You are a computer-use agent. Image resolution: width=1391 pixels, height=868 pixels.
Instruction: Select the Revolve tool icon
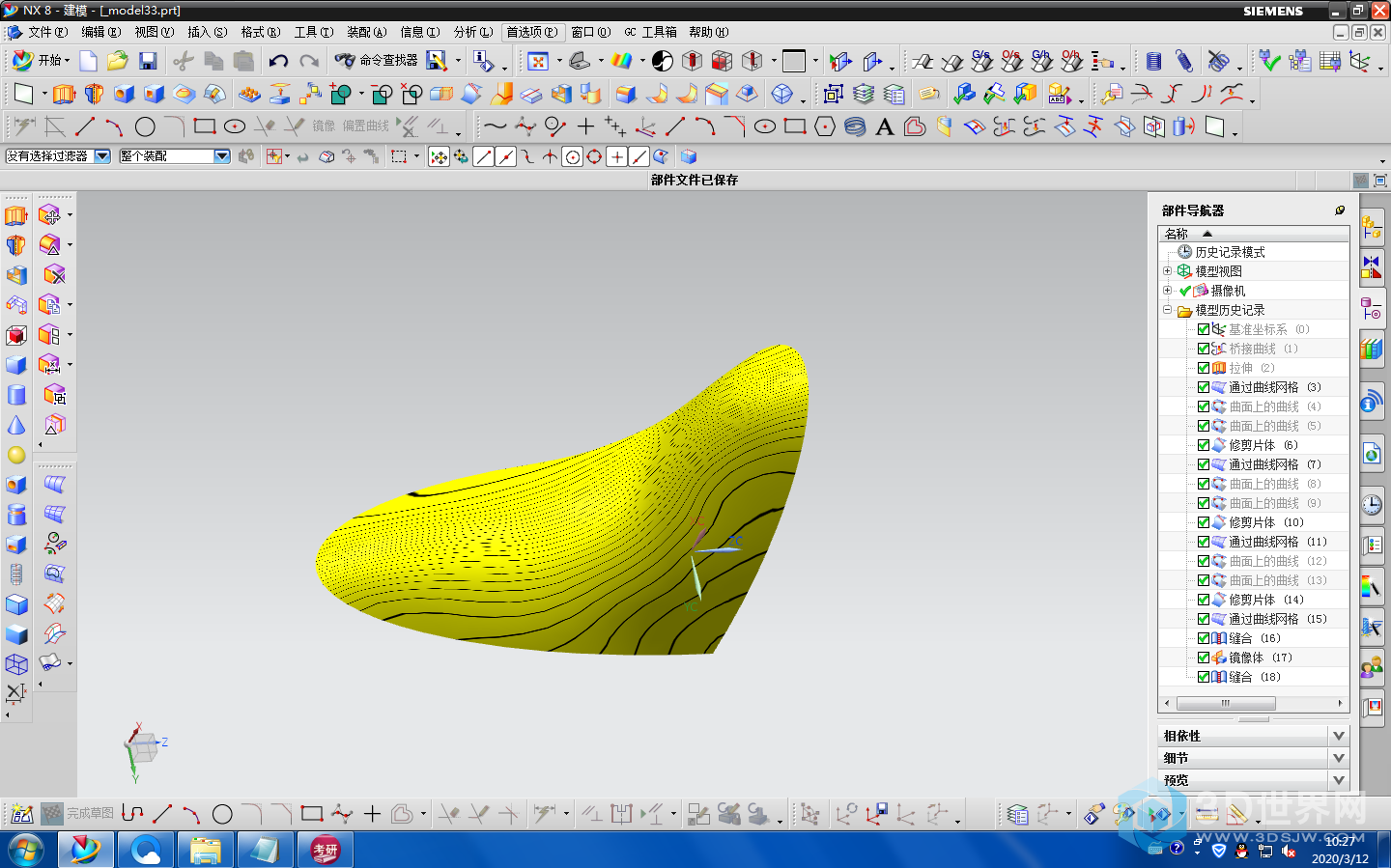click(94, 95)
